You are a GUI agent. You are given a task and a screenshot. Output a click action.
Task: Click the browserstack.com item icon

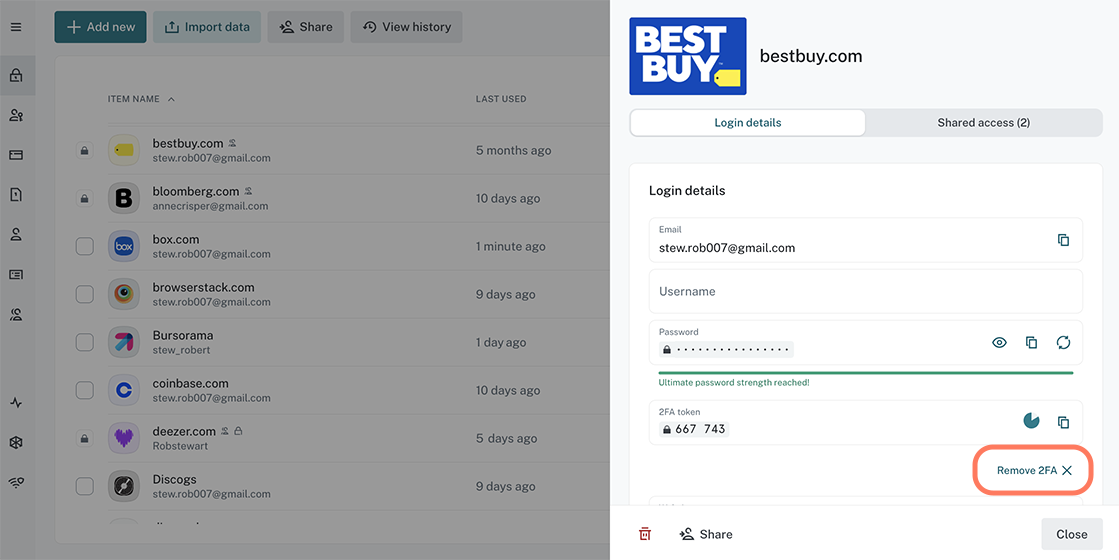pyautogui.click(x=123, y=294)
